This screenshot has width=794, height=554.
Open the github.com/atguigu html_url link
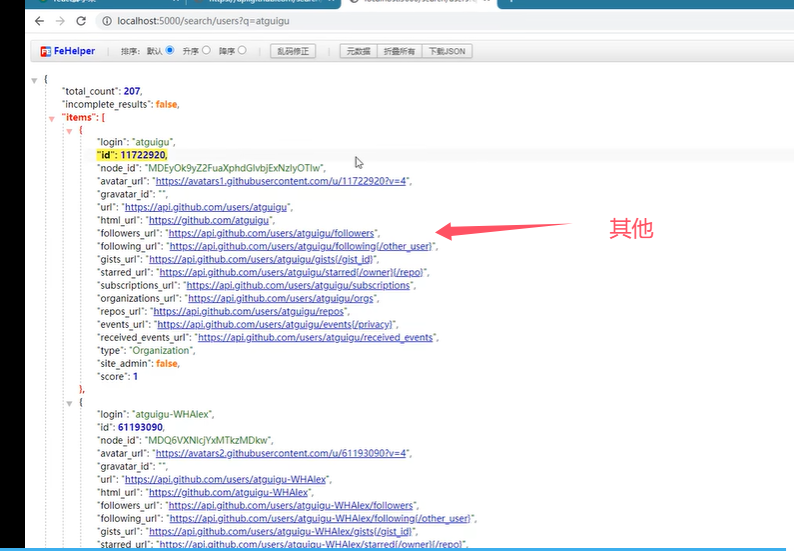coord(209,220)
